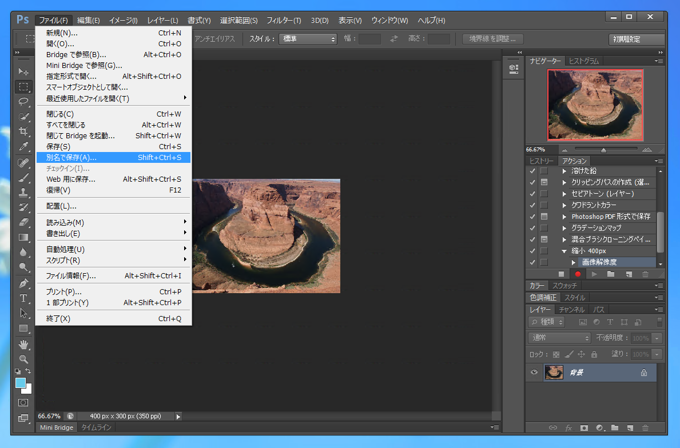Stop action recording in Actions panel

(x=561, y=274)
